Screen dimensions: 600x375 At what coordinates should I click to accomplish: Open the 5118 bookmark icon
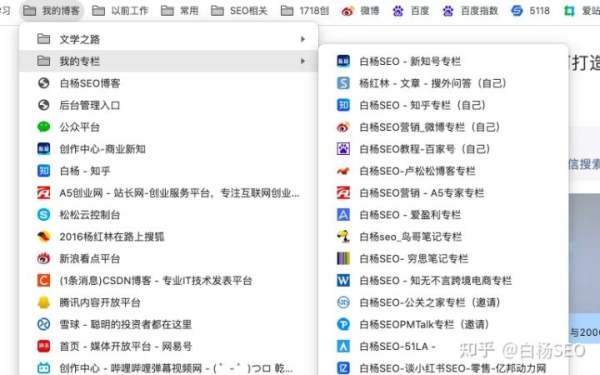coord(517,11)
